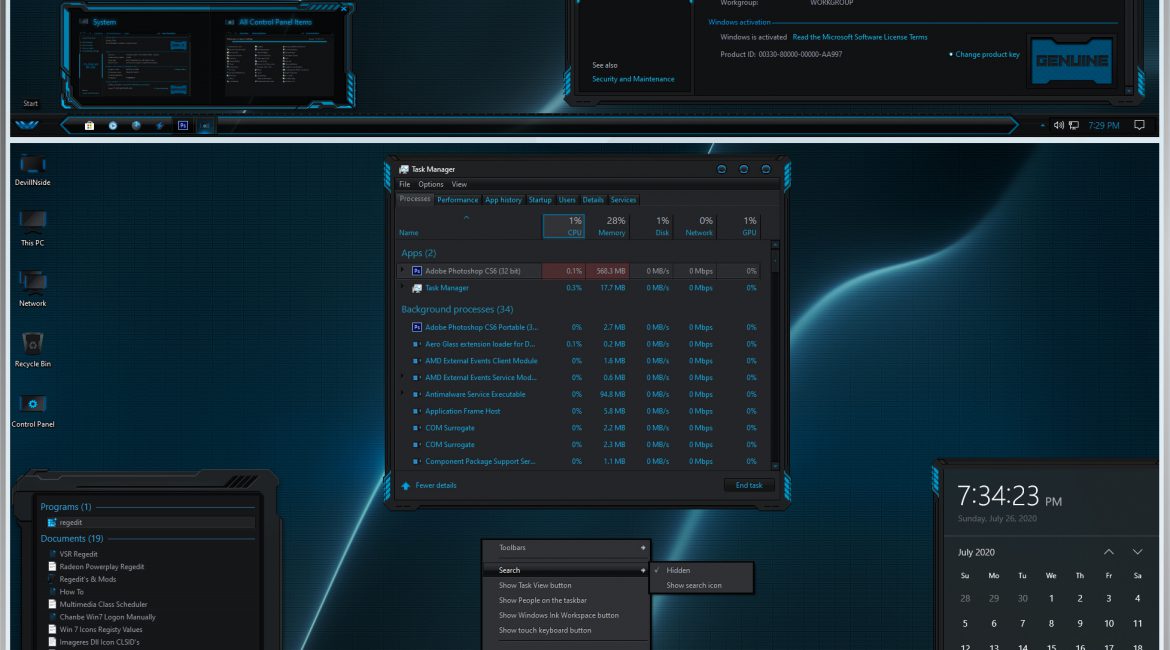This screenshot has height=650, width=1170.
Task: Click the speaker volume tray icon
Action: 1058,125
